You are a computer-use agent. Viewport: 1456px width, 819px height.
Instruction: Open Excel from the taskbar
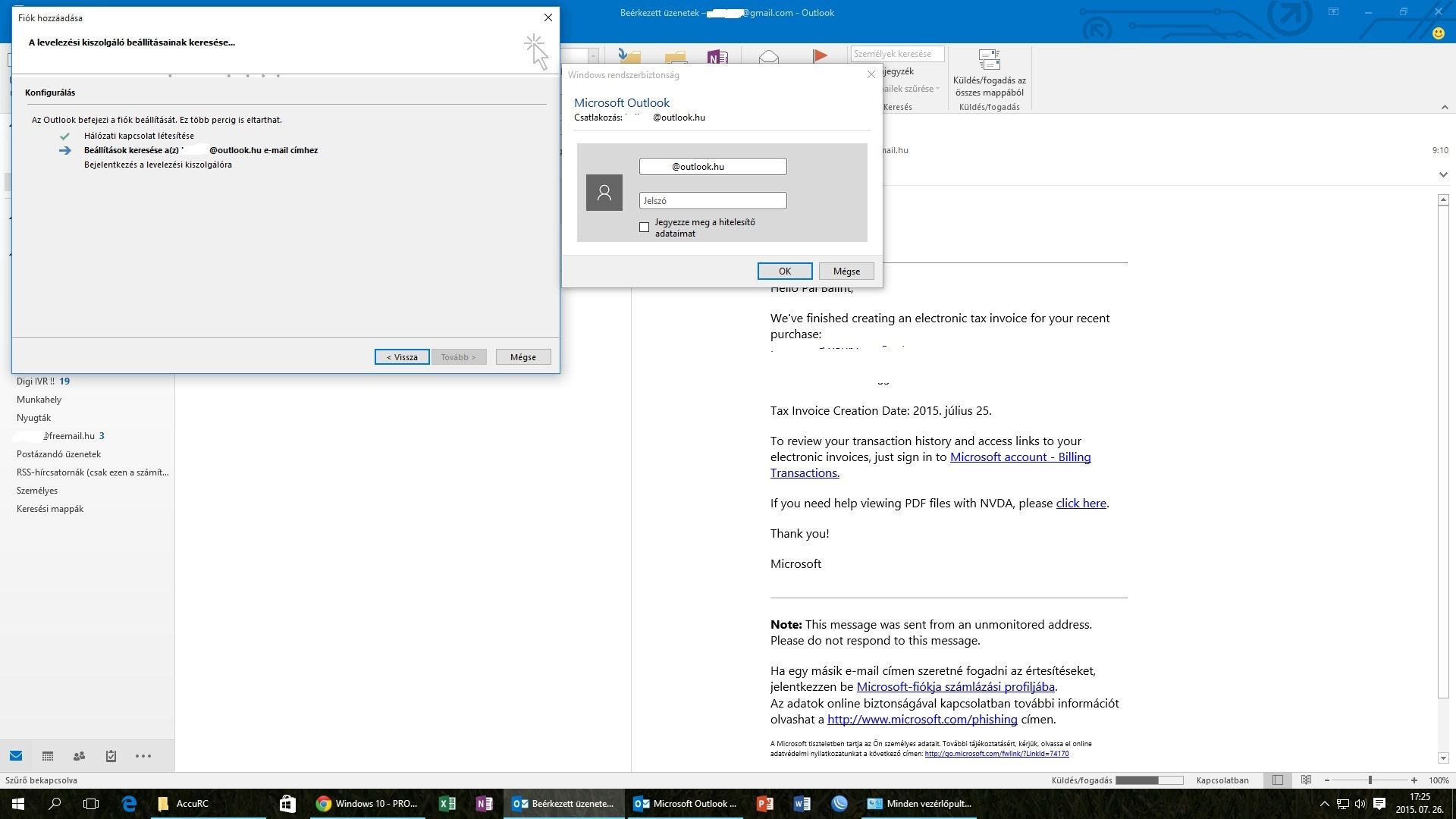(447, 804)
